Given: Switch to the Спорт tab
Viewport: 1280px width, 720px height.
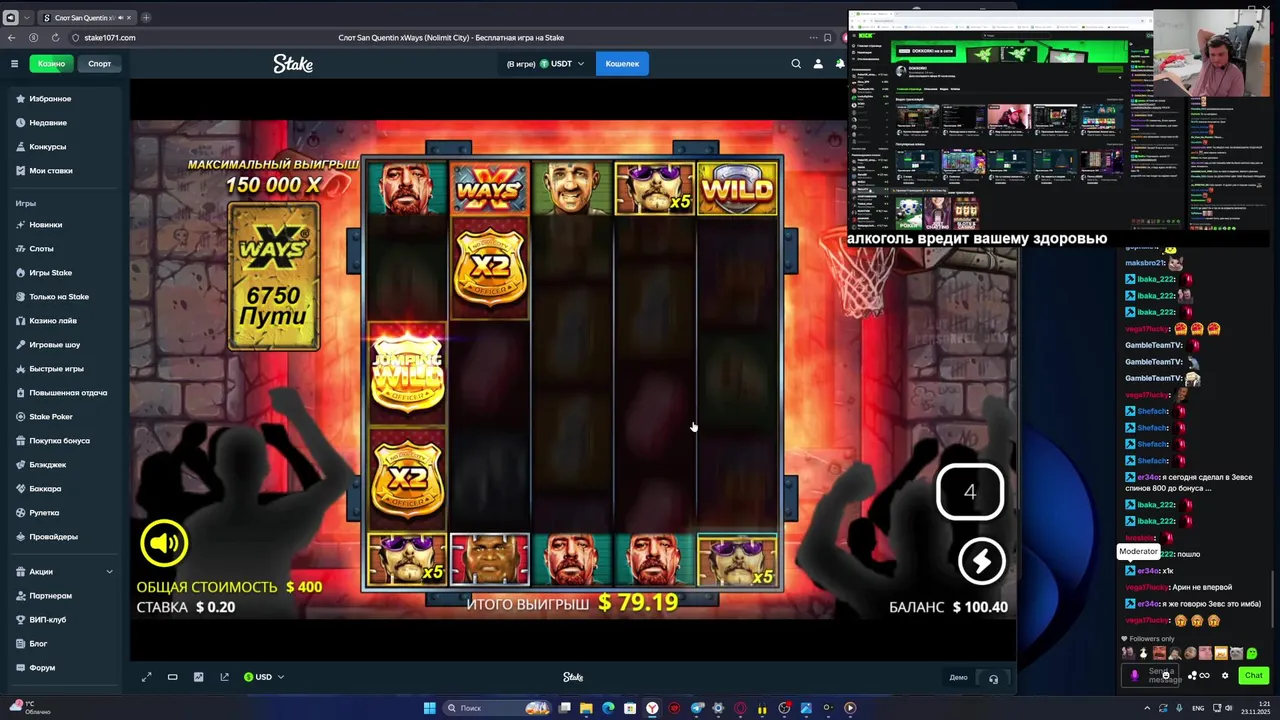Looking at the screenshot, I should [99, 64].
